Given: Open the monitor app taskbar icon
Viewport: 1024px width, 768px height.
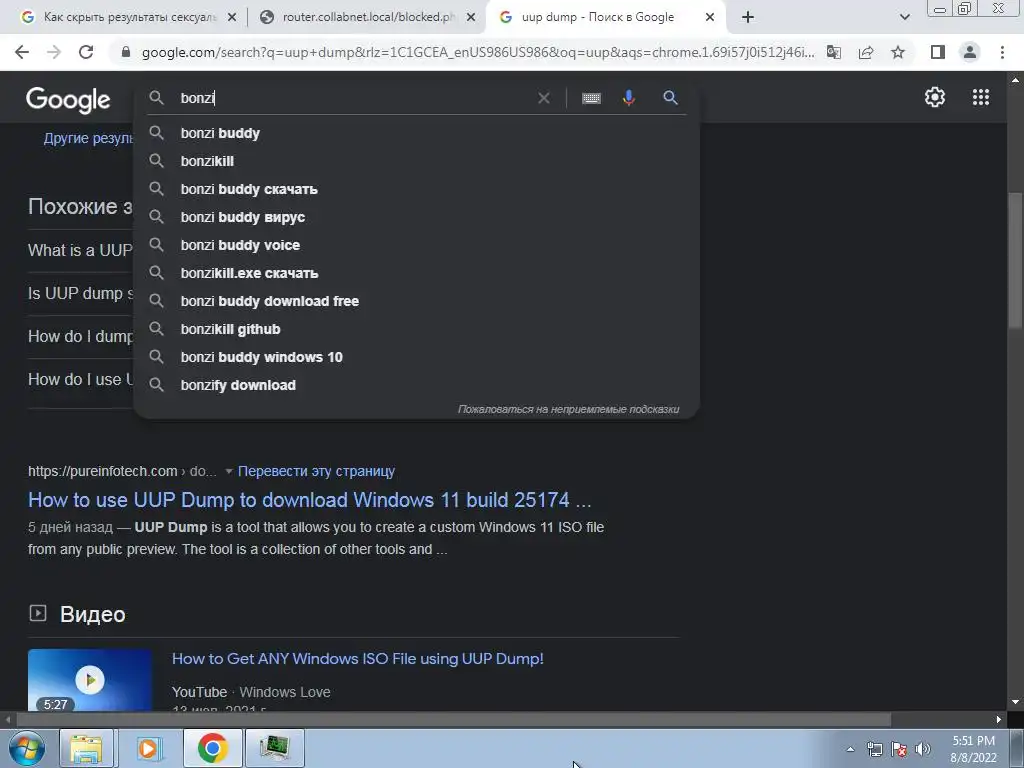Looking at the screenshot, I should 274,748.
